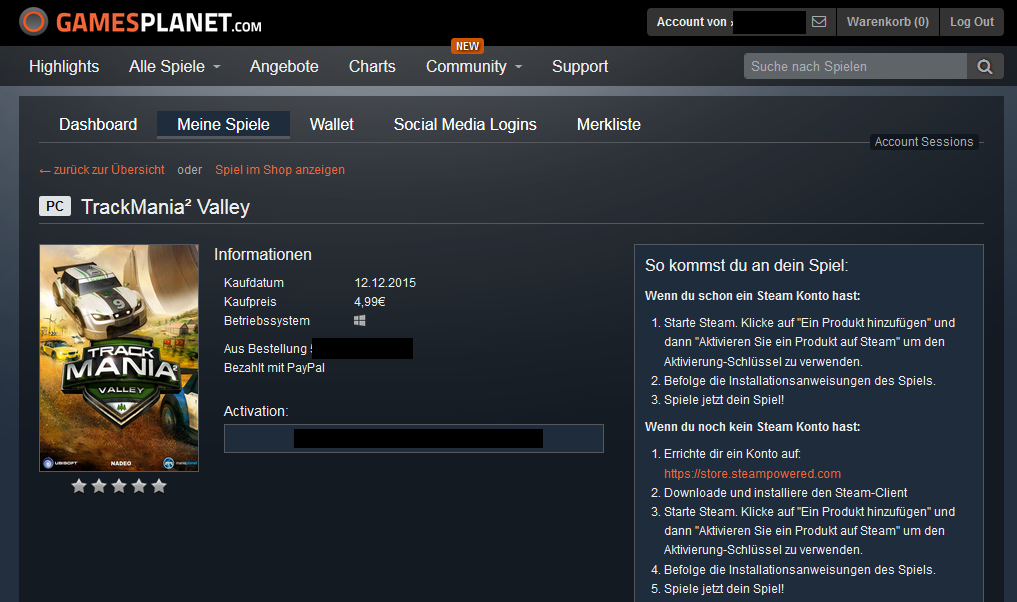Click the search magnifier icon
This screenshot has height=602, width=1017.
984,67
